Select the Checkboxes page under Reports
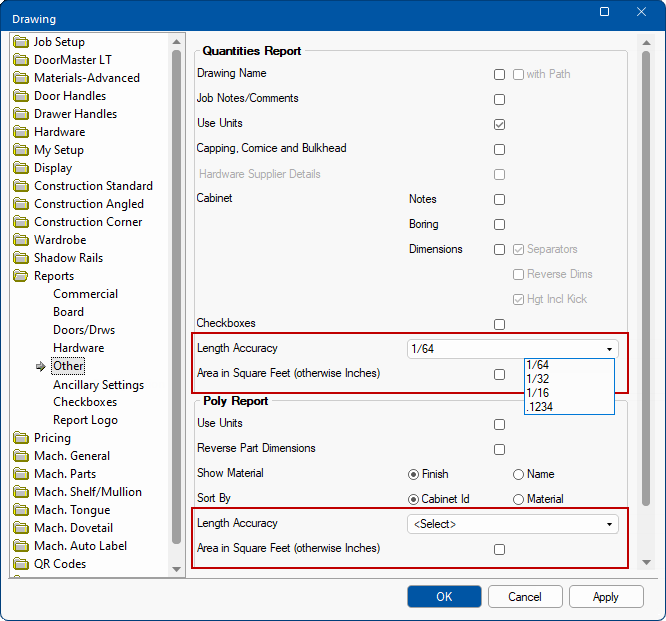This screenshot has width=666, height=621. (x=85, y=402)
